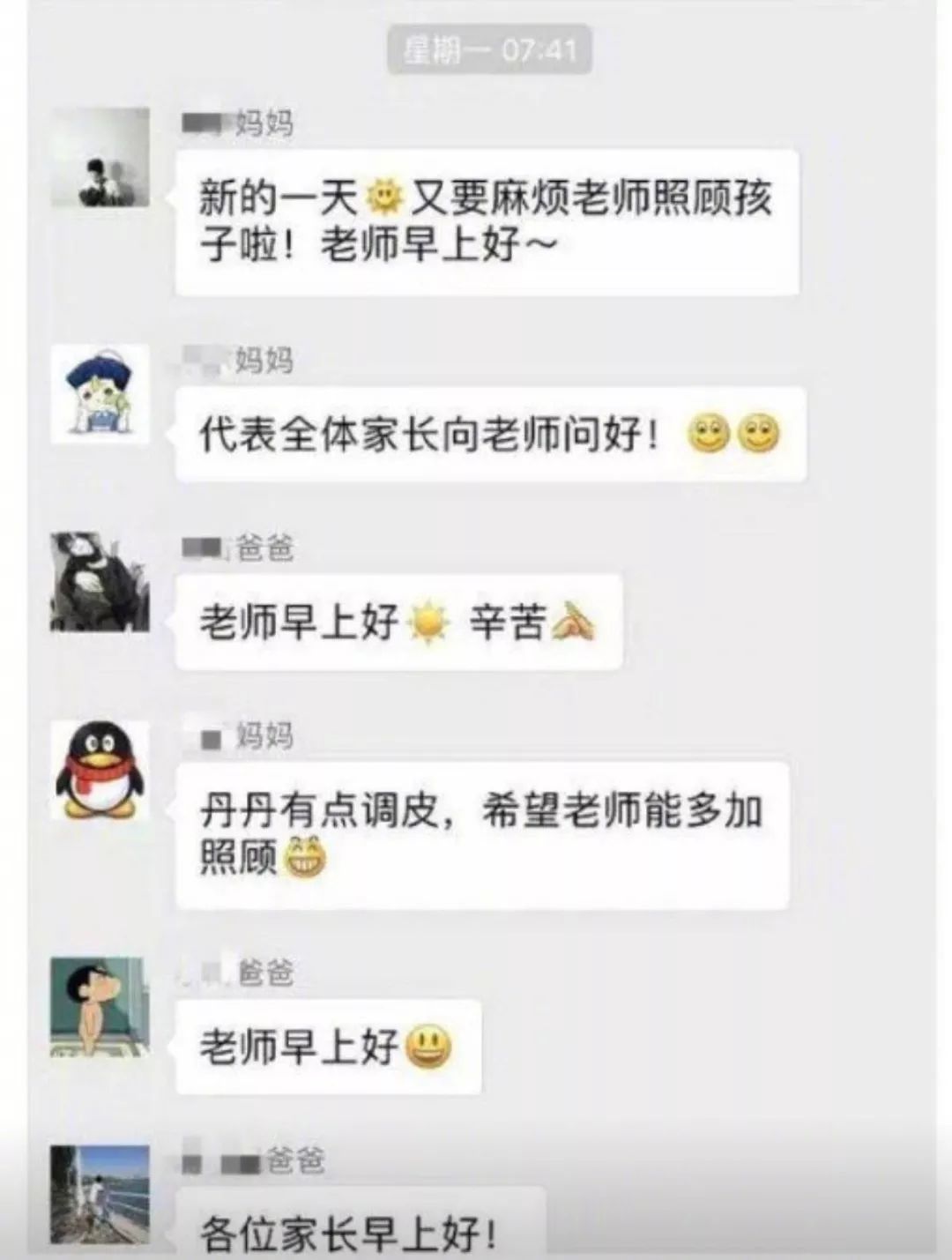The height and width of the screenshot is (1260, 952).
Task: Tap the 星期一 07:41 timestamp label
Action: (489, 49)
